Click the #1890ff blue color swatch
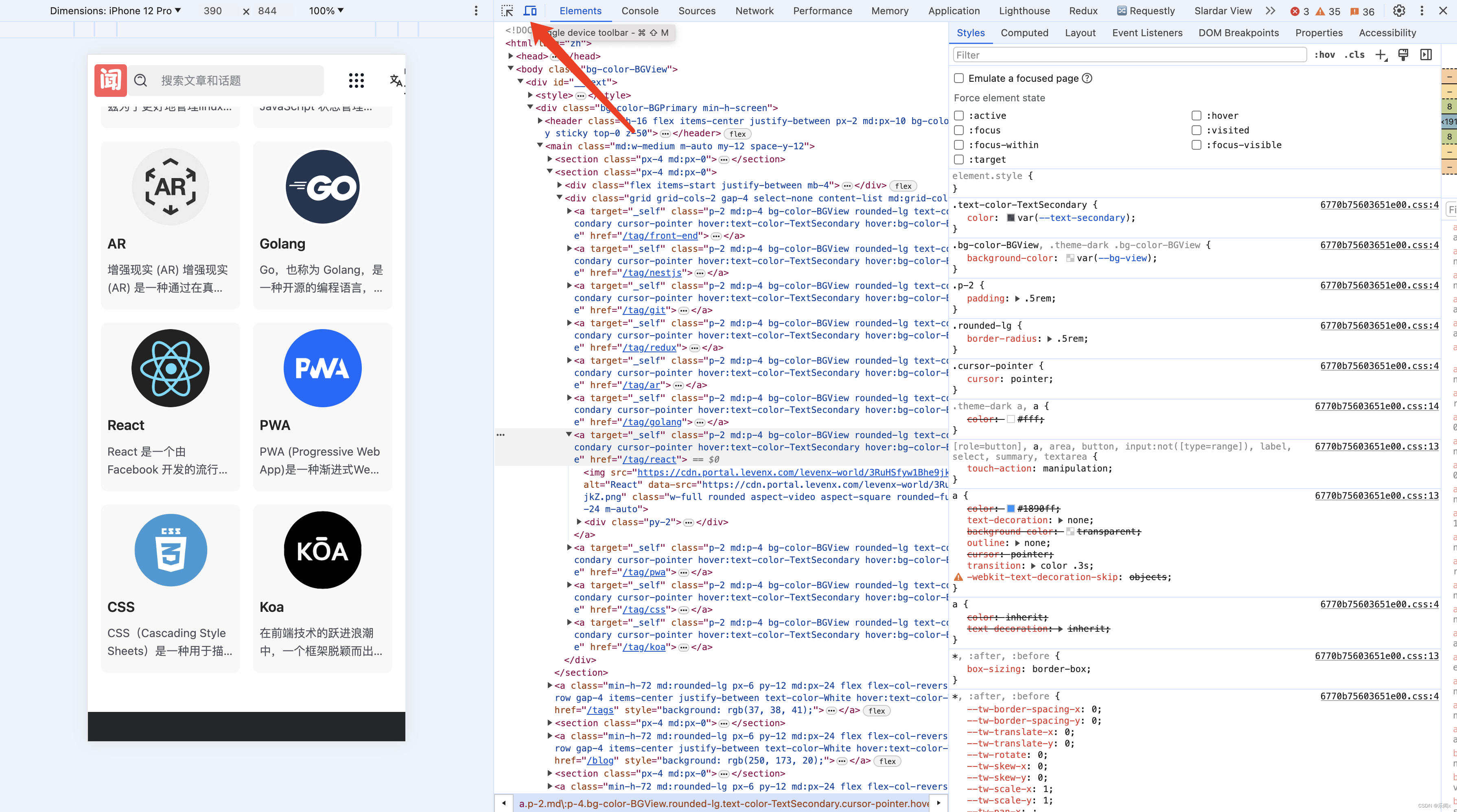The image size is (1457, 812). coord(1011,509)
